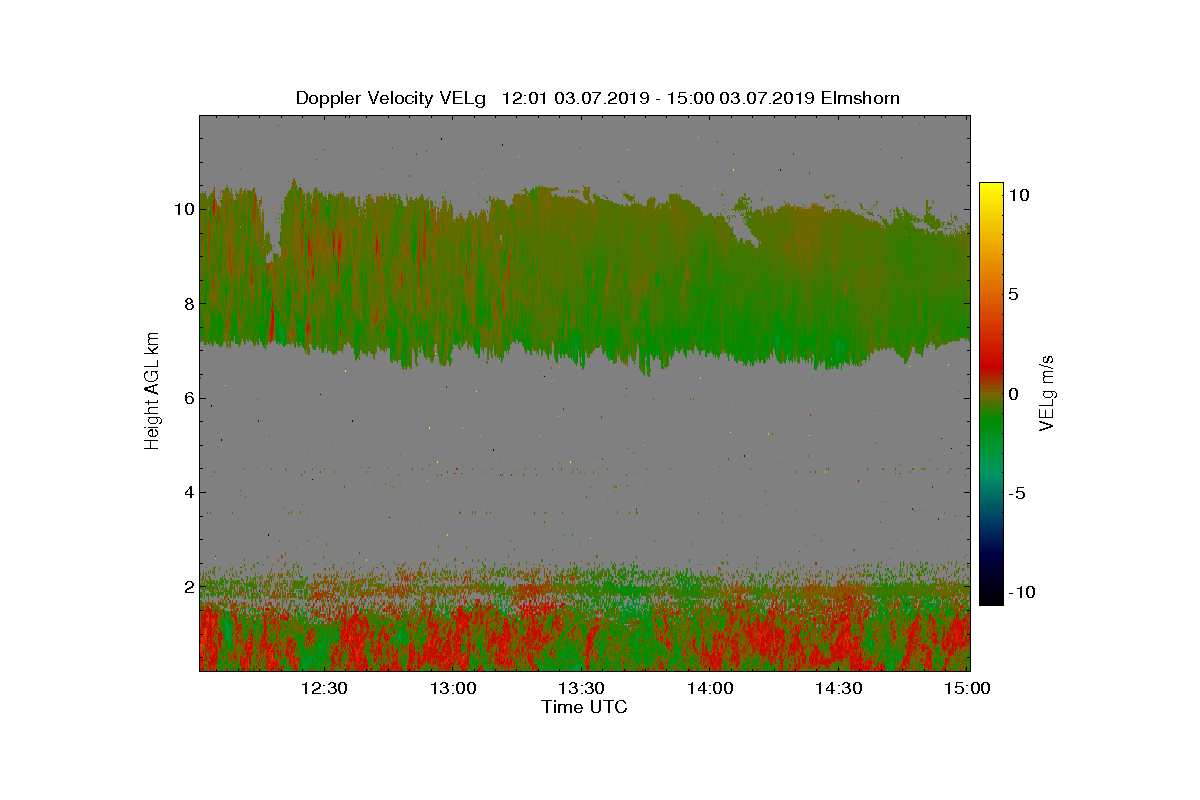Click the yellow top of the velocity colorbar
Image resolution: width=1200 pixels, height=800 pixels.
pos(991,190)
